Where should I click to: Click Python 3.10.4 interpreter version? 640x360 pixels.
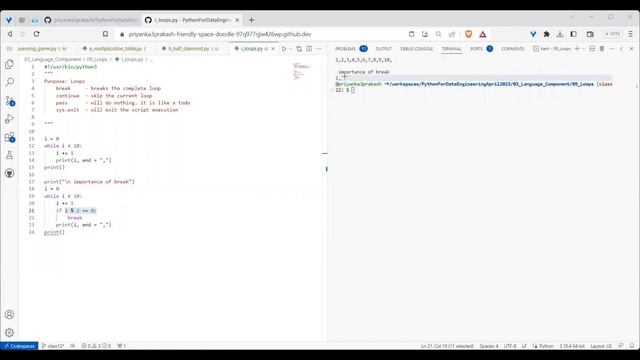coord(572,346)
